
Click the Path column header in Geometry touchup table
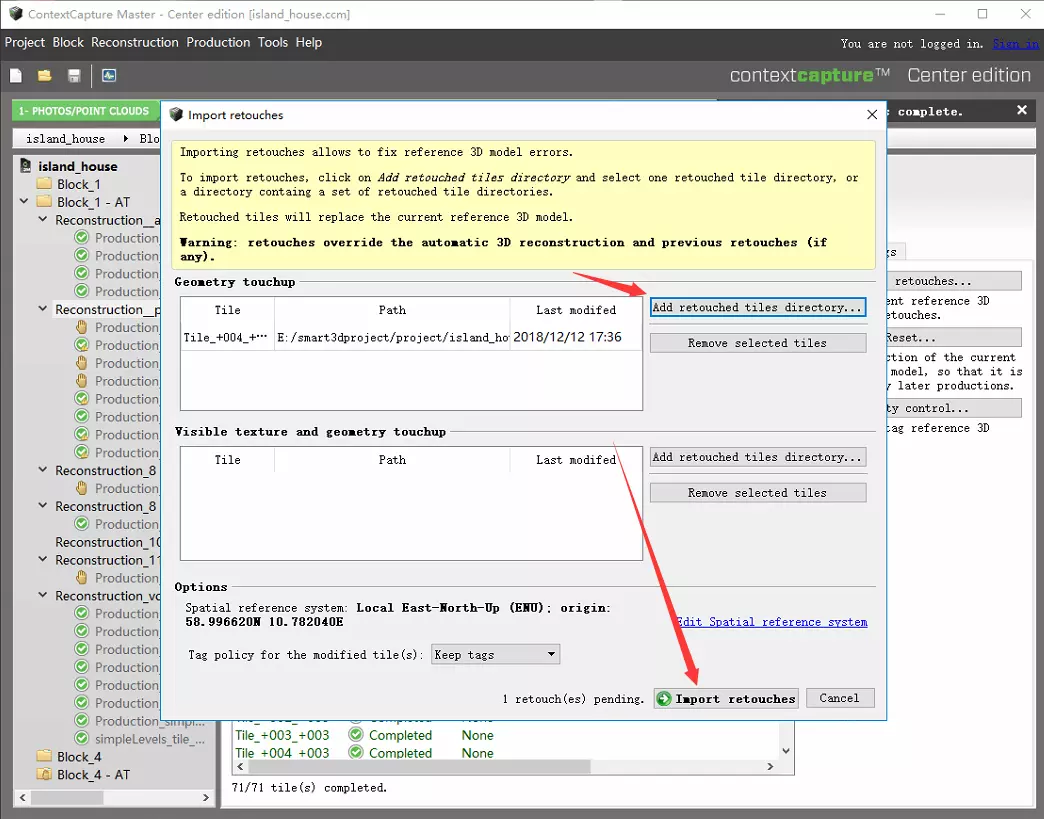392,310
